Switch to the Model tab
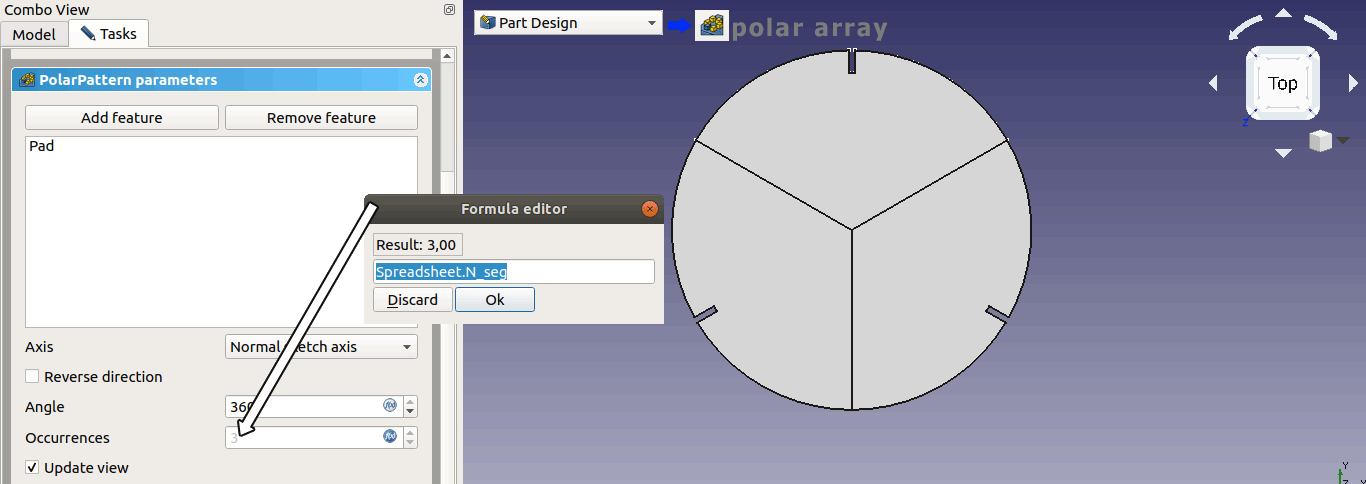Screen dimensions: 1366x484 34,34
